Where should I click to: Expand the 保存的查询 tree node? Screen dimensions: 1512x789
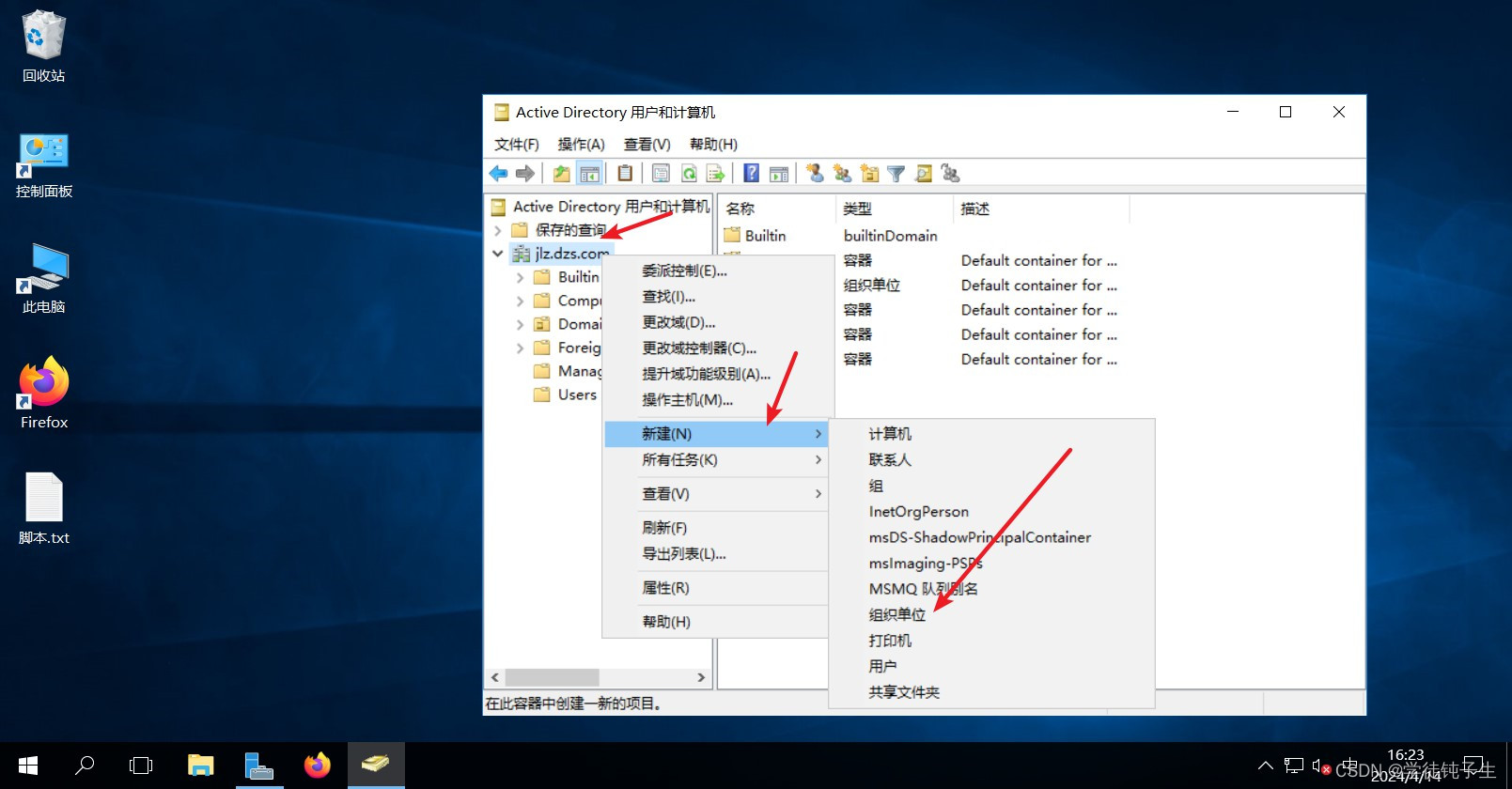point(498,230)
